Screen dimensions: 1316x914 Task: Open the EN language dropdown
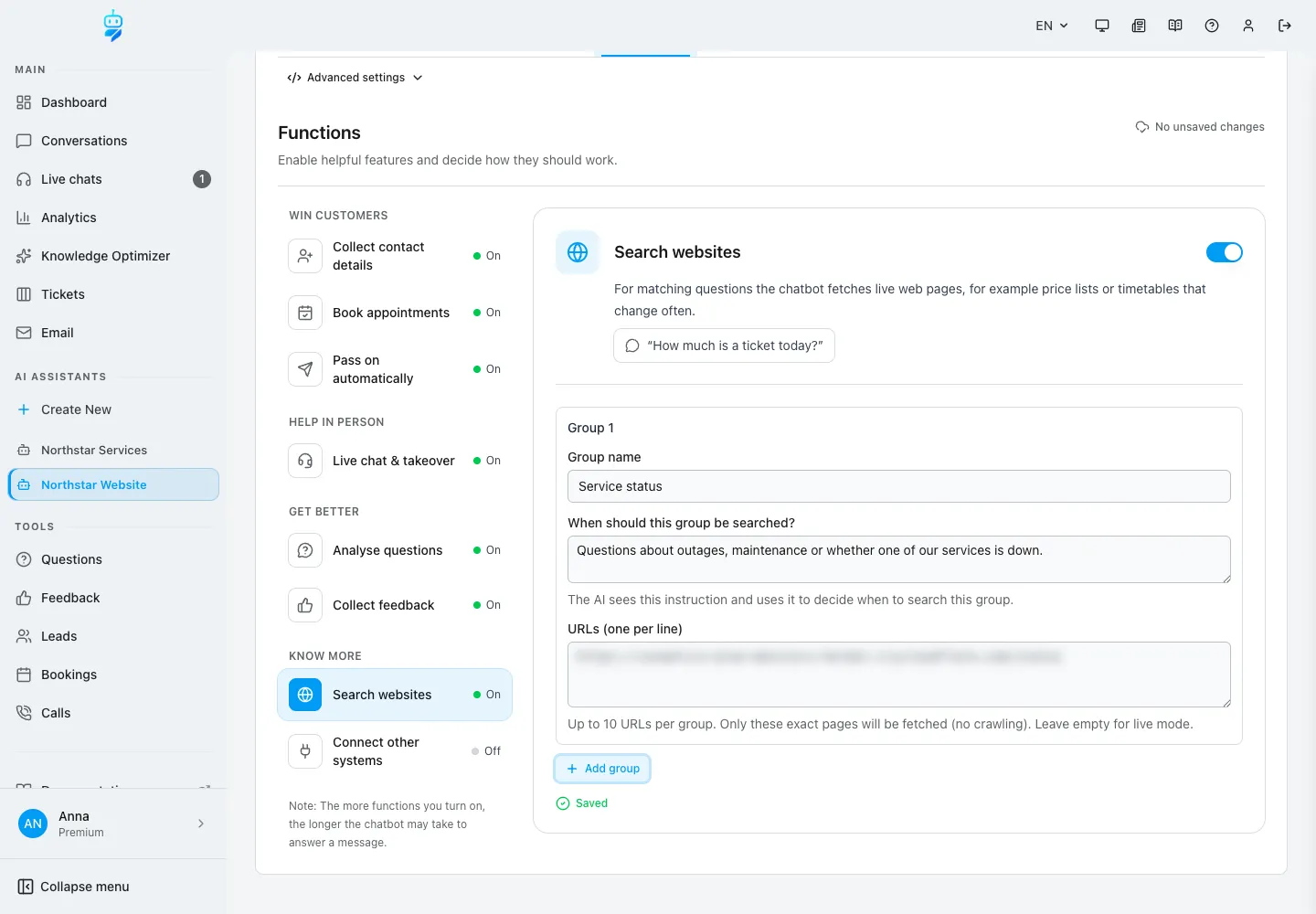click(1052, 26)
